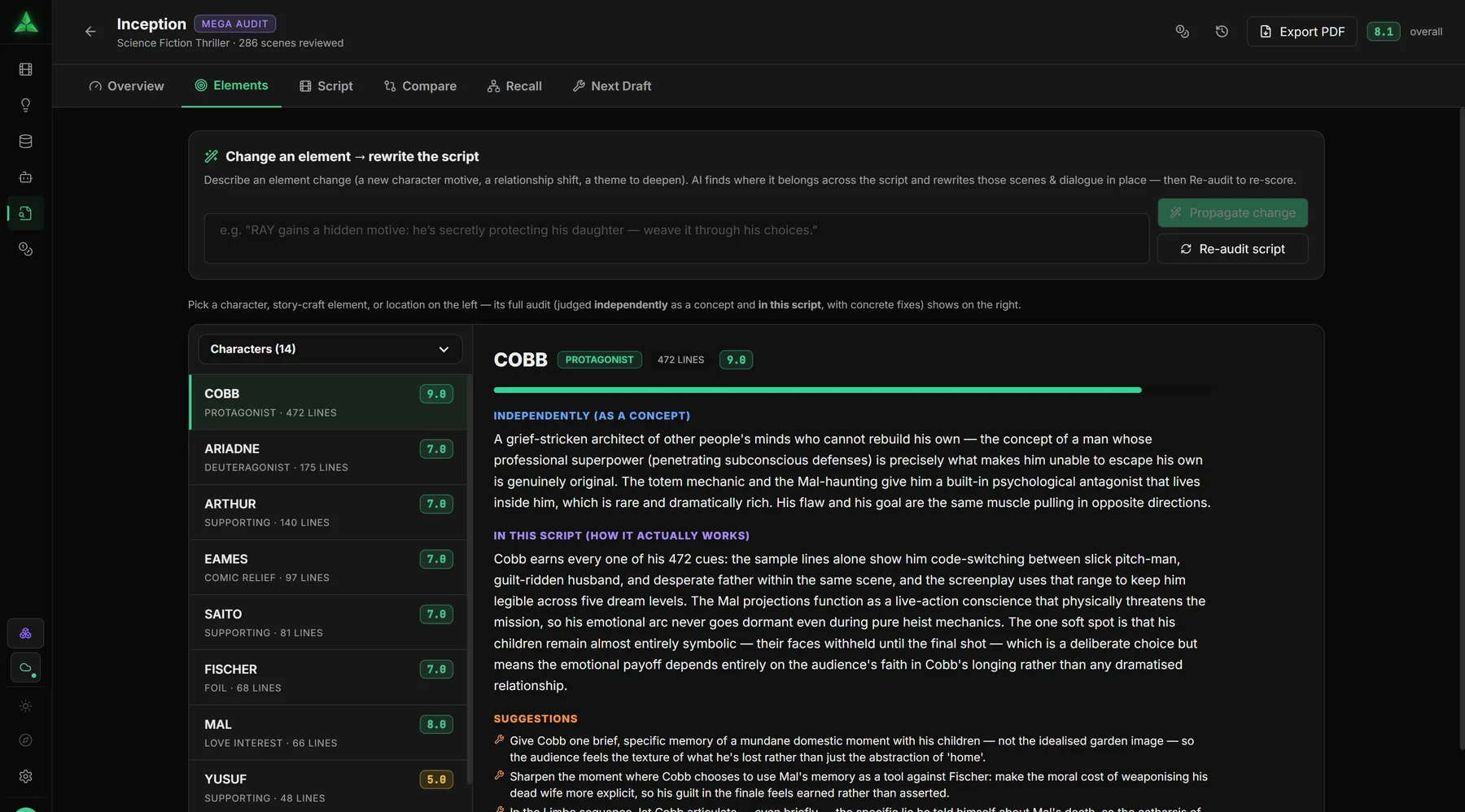Open the coins credits icon in sidebar
This screenshot has width=1465, height=812.
coord(26,249)
